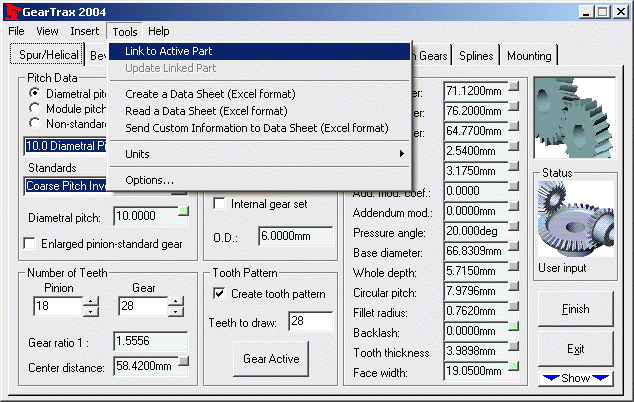Click the GearTrax app icon in title bar
The width and height of the screenshot is (634, 402).
(x=12, y=12)
